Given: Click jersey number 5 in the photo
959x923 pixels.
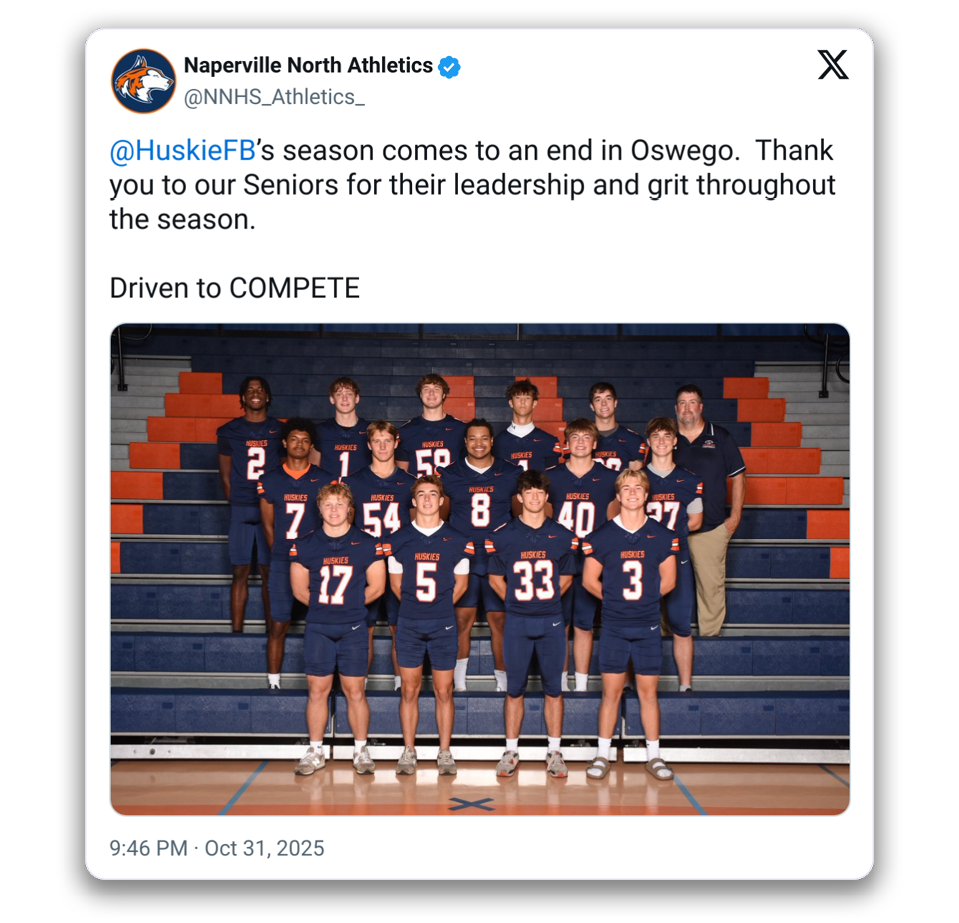Looking at the screenshot, I should pos(426,582).
